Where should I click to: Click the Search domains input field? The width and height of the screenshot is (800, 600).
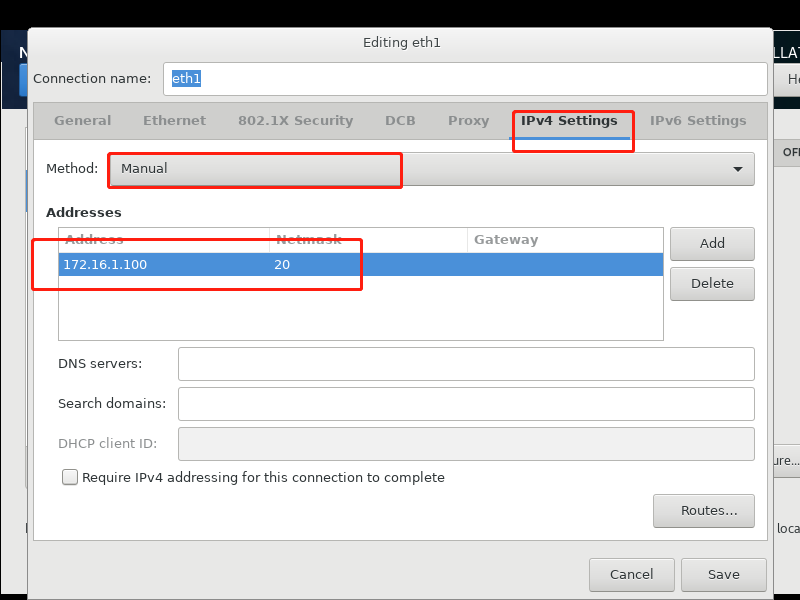466,404
